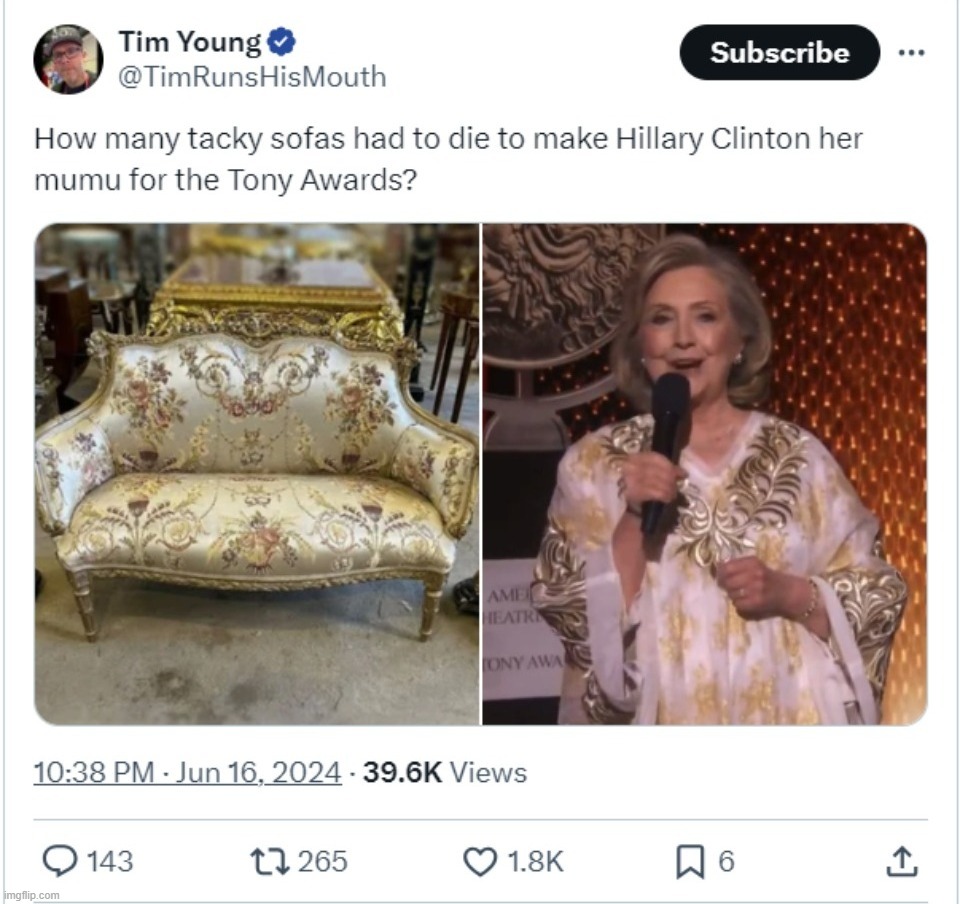The image size is (960, 904).
Task: Click the Subscribe button
Action: click(779, 54)
